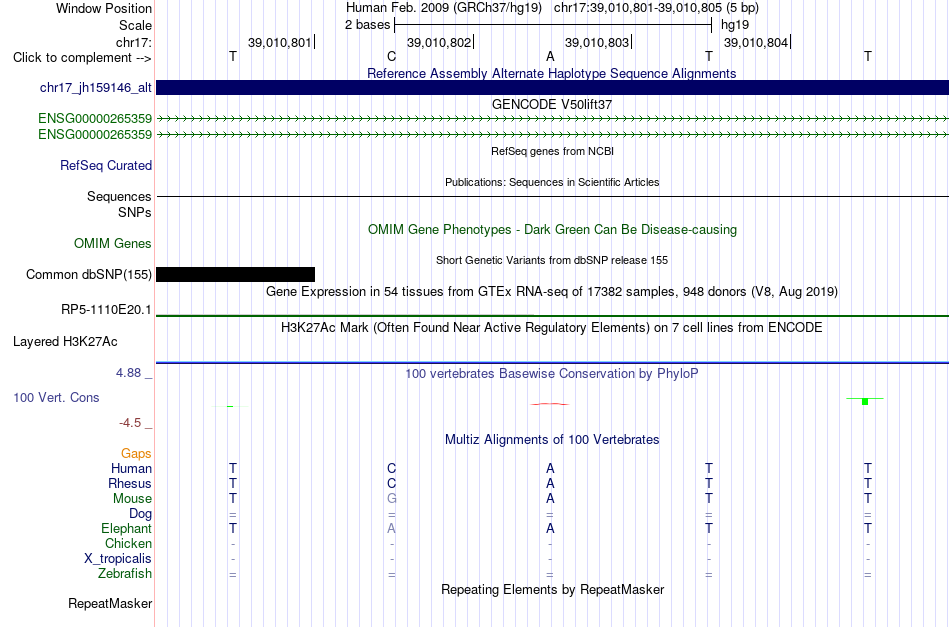
Task: Open 'Reference Assembly Alternate Haplotype Sequence Alignments' track title
Action: click(x=552, y=73)
